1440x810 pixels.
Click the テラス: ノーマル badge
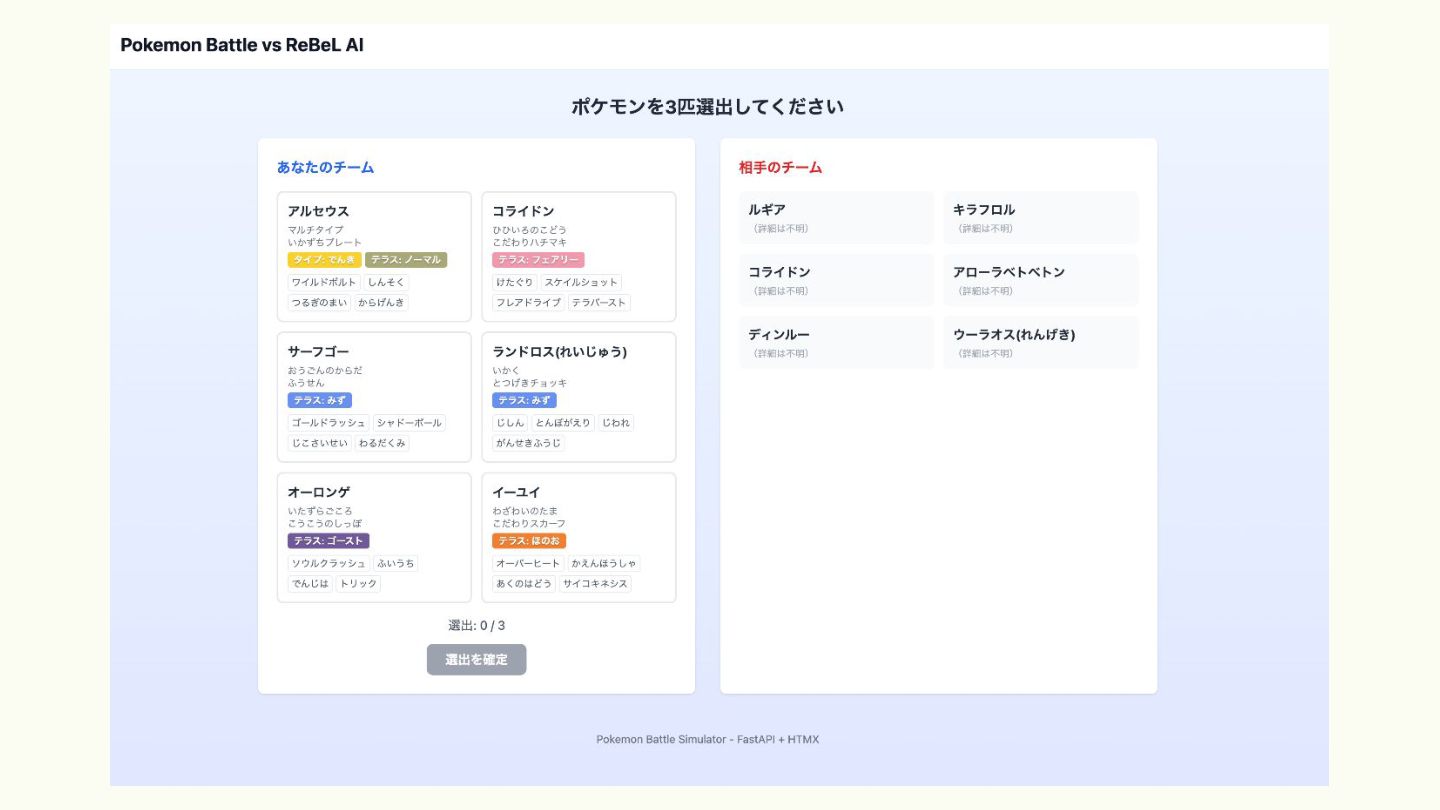(x=406, y=260)
